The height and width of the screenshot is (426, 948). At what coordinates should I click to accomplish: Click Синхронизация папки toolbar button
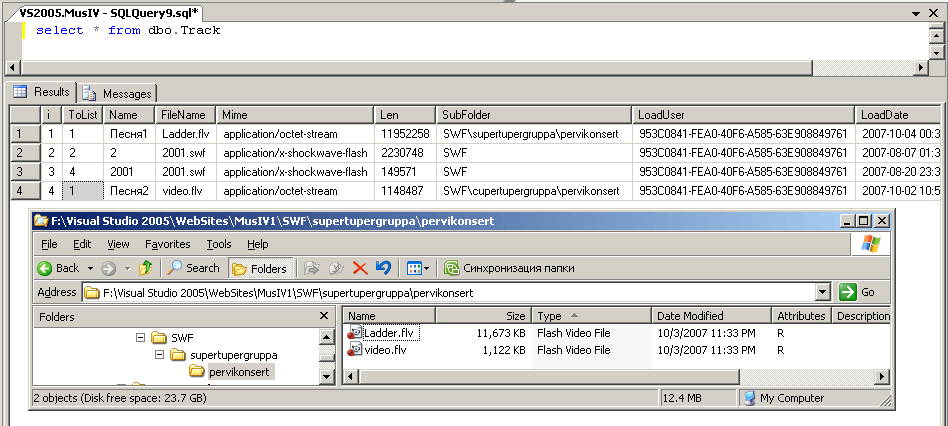[509, 268]
